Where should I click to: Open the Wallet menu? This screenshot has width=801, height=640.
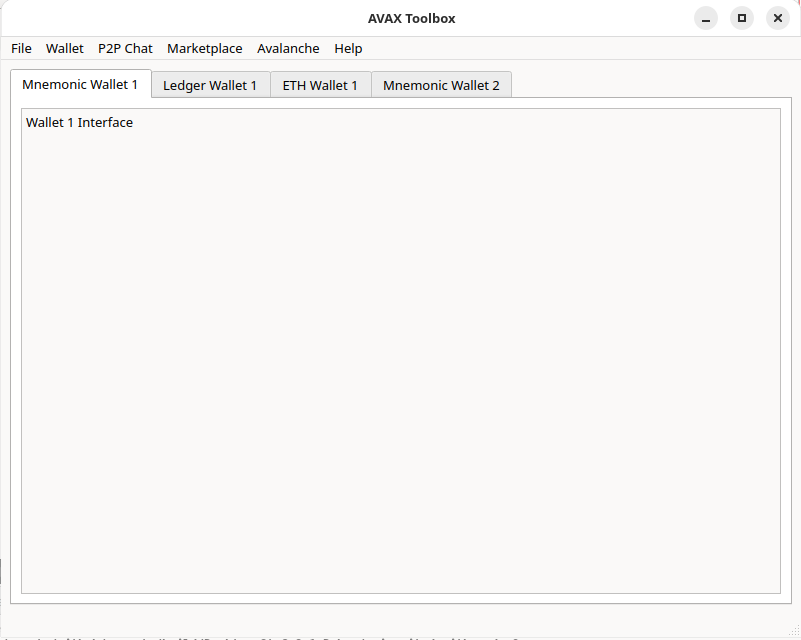64,49
